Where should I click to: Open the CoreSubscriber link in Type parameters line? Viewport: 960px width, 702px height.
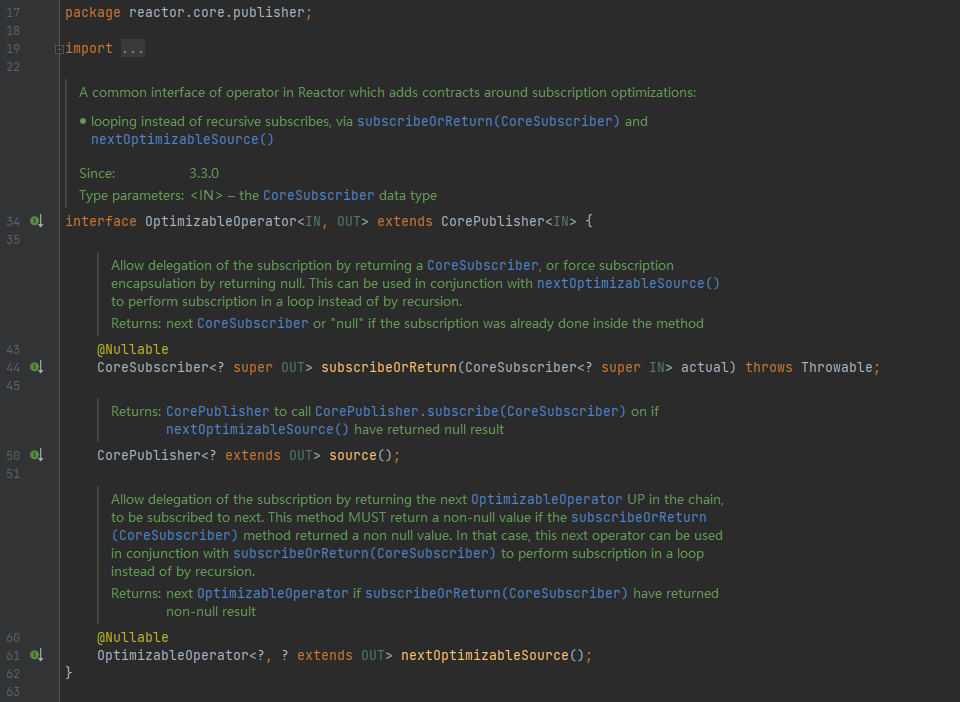point(318,195)
